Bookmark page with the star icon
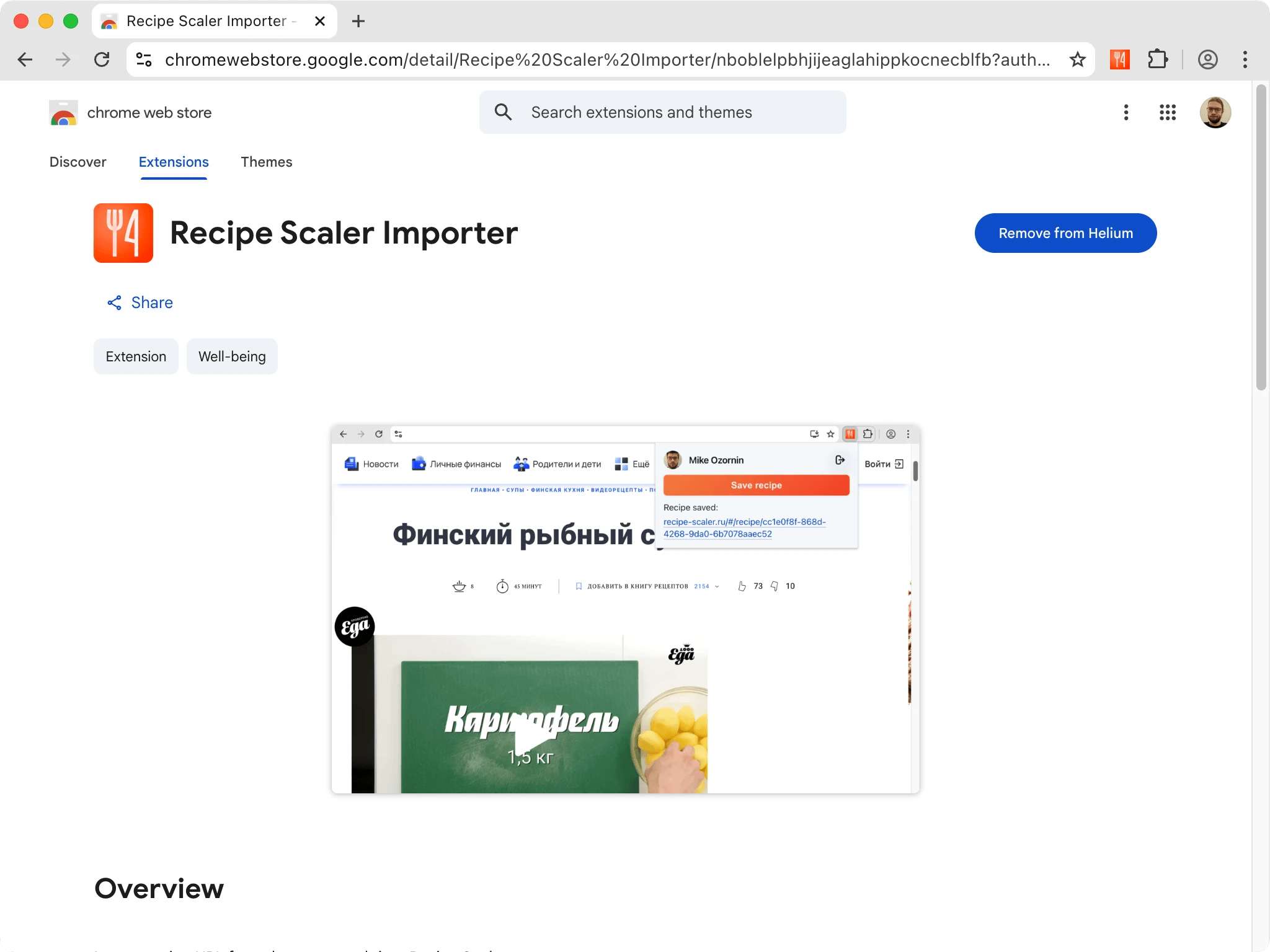 click(x=1078, y=59)
